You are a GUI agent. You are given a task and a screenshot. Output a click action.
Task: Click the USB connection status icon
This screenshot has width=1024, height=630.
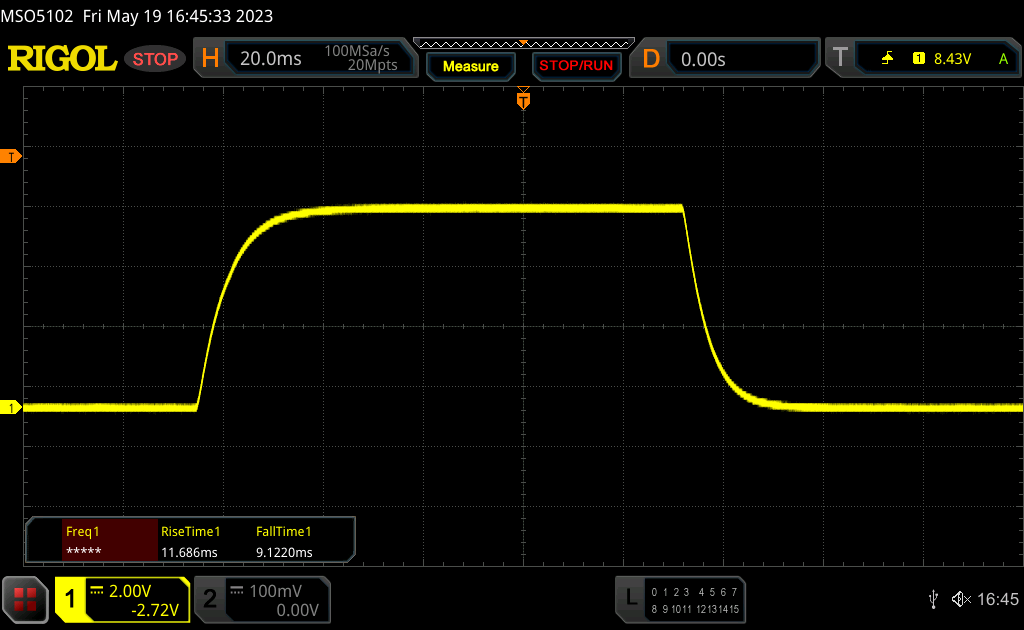(x=933, y=599)
